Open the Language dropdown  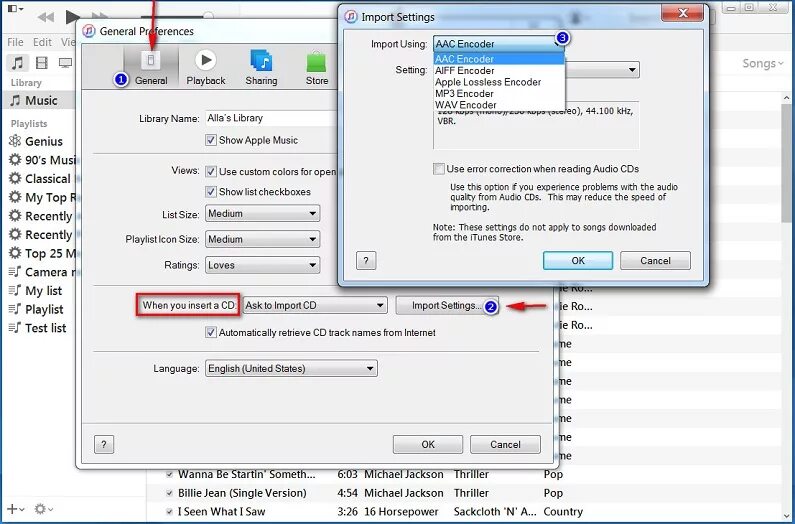click(x=291, y=368)
